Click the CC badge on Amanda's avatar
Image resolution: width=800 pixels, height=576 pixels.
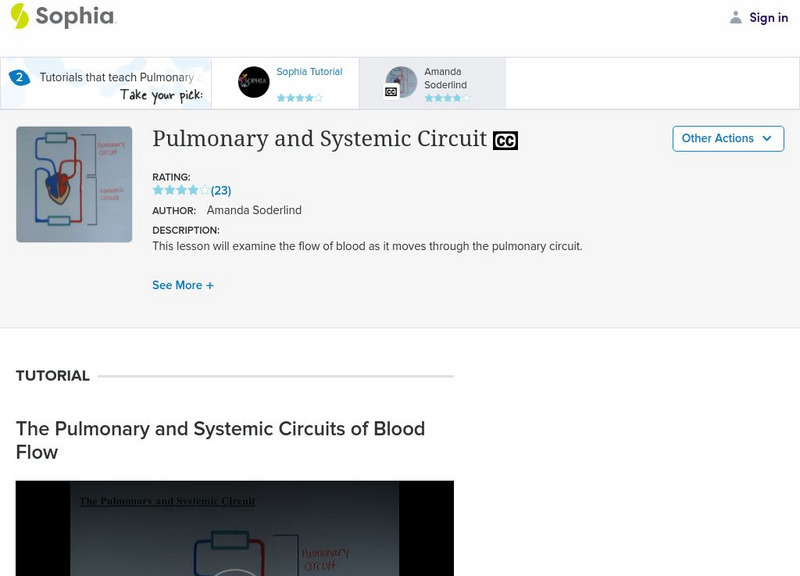click(391, 92)
